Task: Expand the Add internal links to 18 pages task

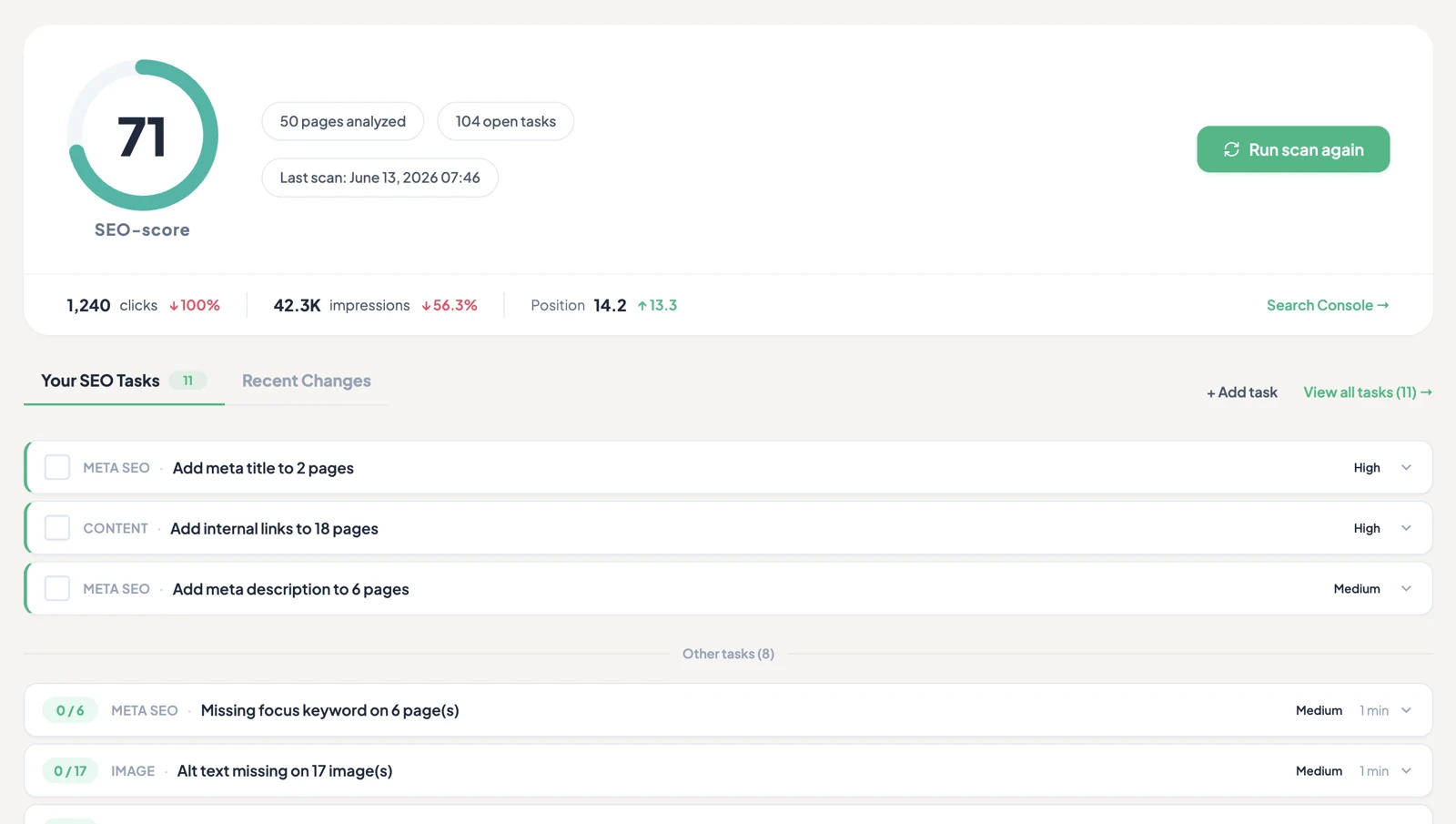Action: click(1406, 528)
